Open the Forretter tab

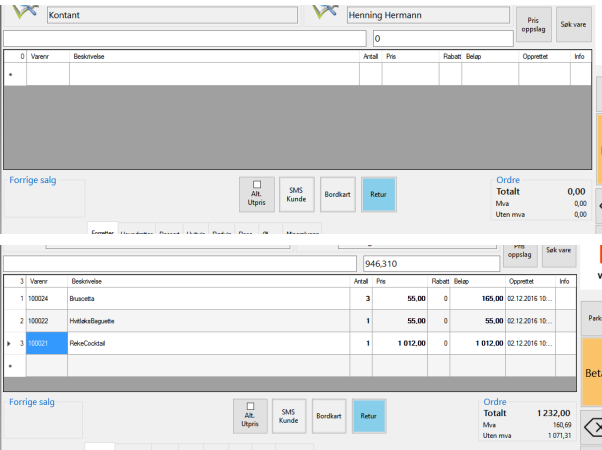point(103,233)
